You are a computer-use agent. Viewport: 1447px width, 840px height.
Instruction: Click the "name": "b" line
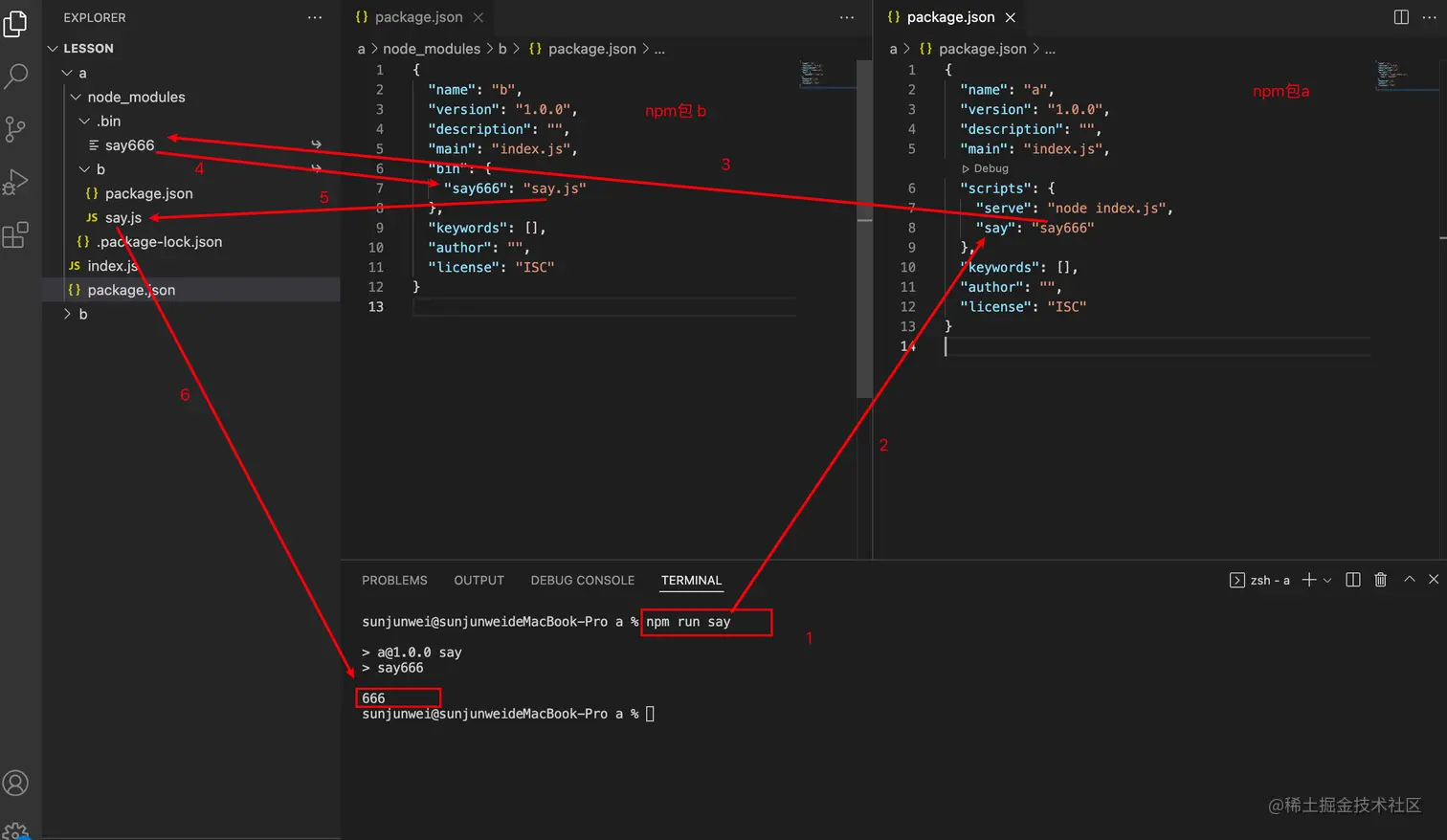pyautogui.click(x=475, y=90)
